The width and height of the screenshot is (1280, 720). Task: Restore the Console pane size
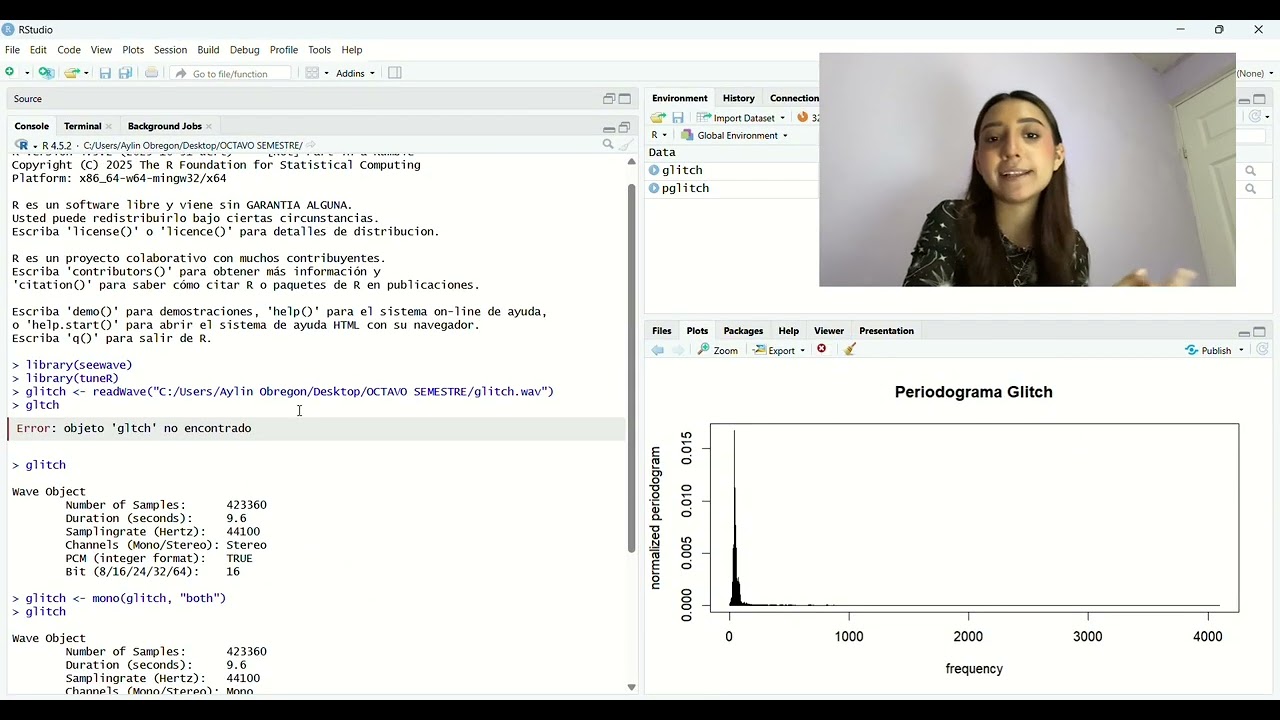(625, 127)
